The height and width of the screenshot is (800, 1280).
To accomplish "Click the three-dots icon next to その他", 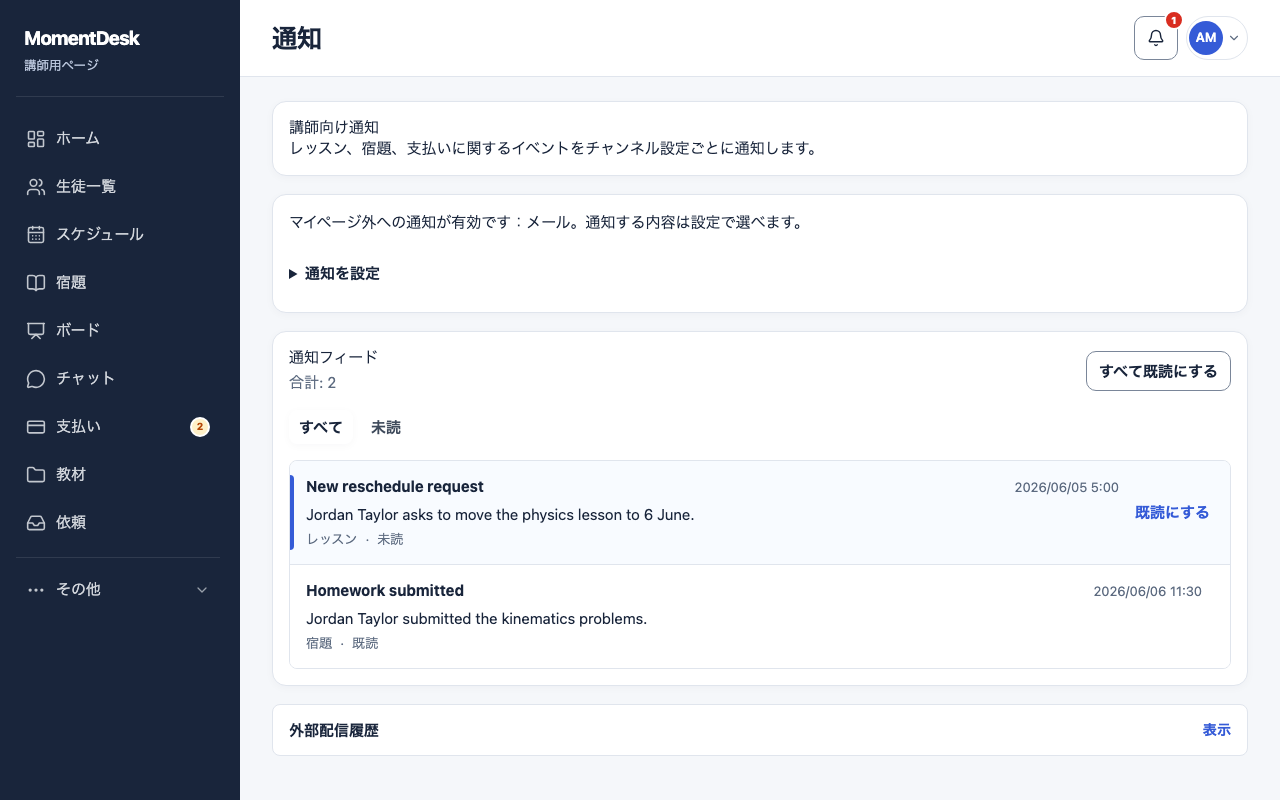I will [36, 590].
